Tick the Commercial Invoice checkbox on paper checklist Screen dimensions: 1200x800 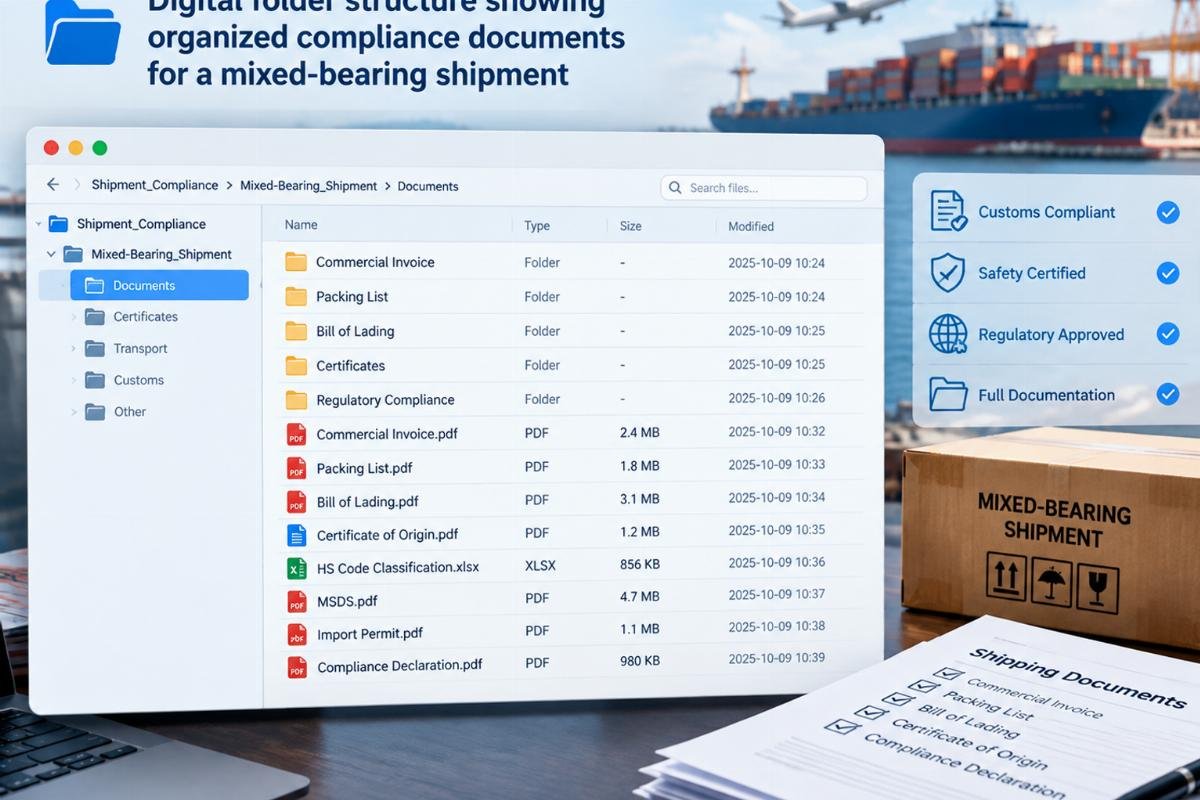click(x=947, y=673)
